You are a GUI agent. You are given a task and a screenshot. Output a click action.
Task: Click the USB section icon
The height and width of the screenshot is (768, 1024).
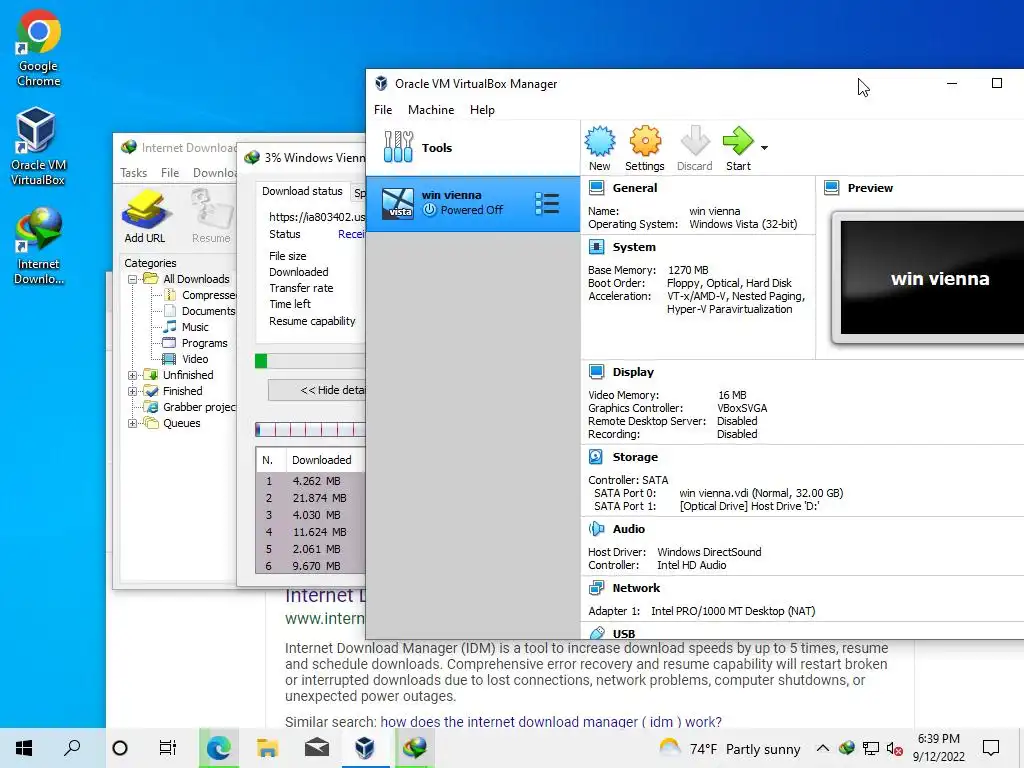pos(596,633)
